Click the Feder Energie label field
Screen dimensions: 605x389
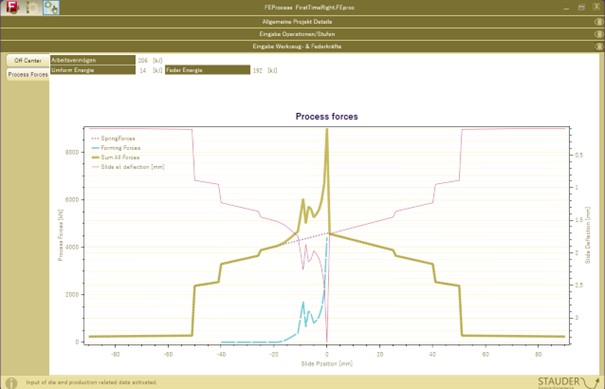208,70
